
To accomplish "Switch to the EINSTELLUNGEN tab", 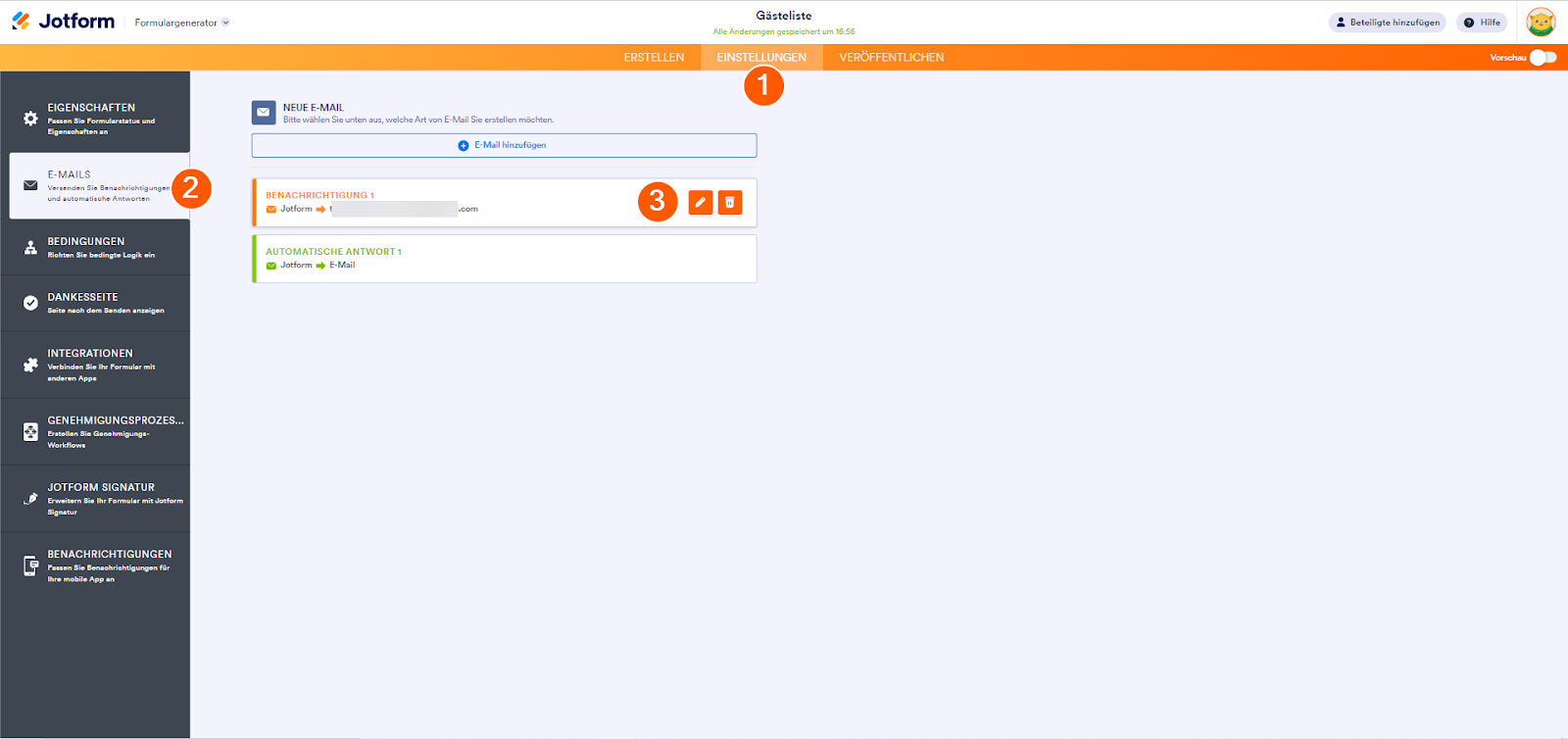I will tap(761, 58).
